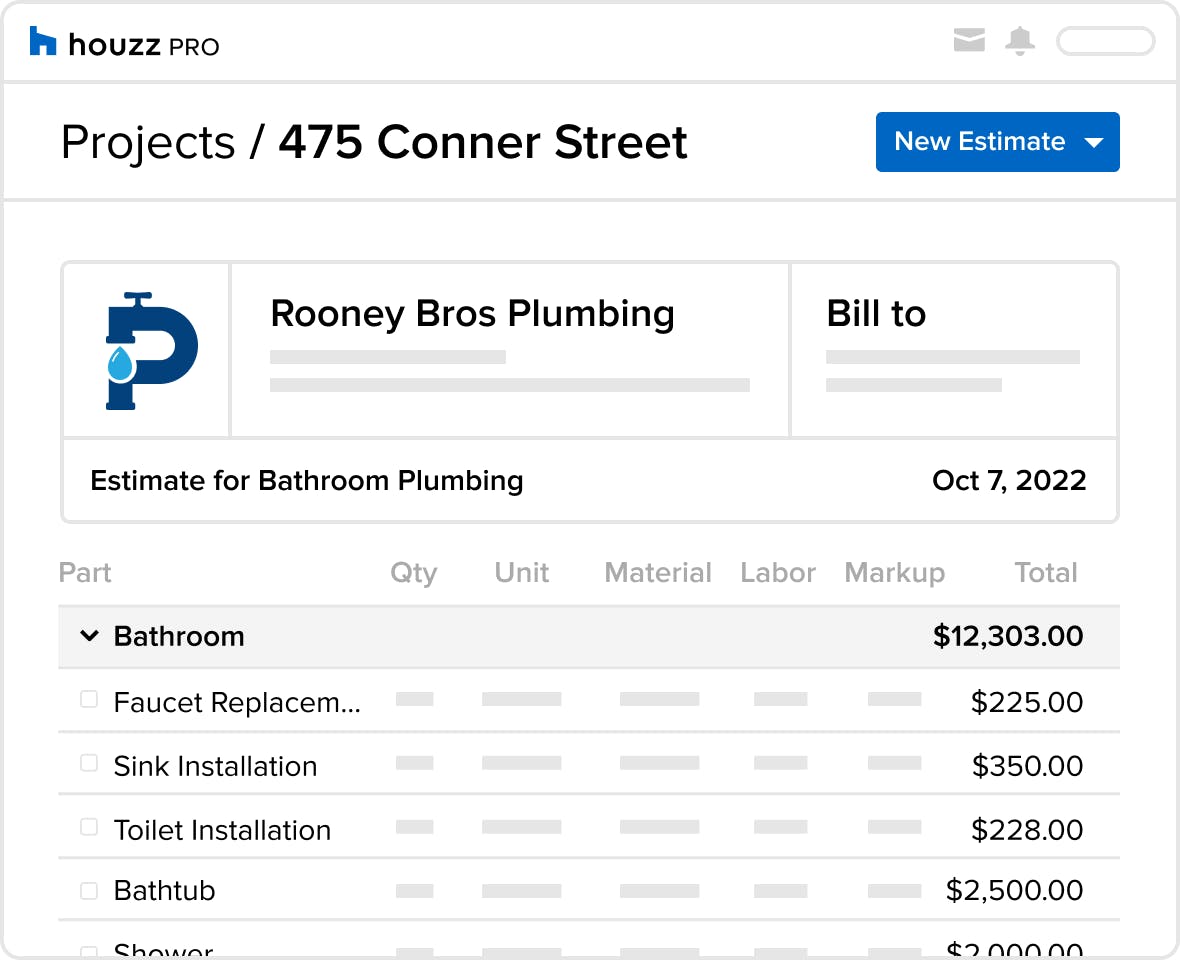Click the Bathroom total amount $12,303.00
Image resolution: width=1180 pixels, height=960 pixels.
1008,636
